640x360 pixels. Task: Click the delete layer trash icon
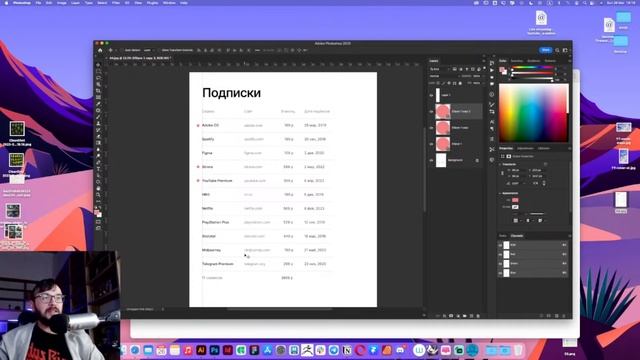click(478, 316)
